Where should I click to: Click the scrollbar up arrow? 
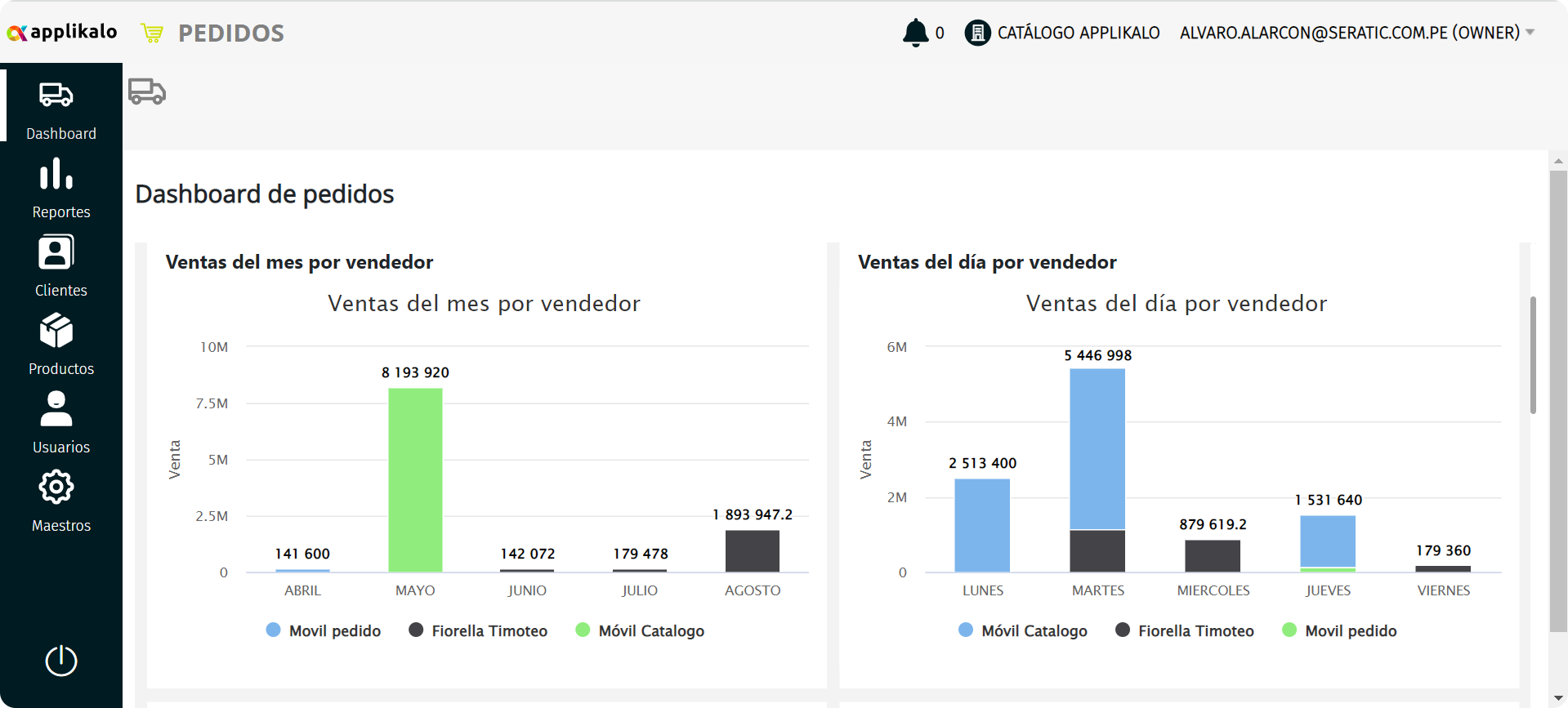1558,161
